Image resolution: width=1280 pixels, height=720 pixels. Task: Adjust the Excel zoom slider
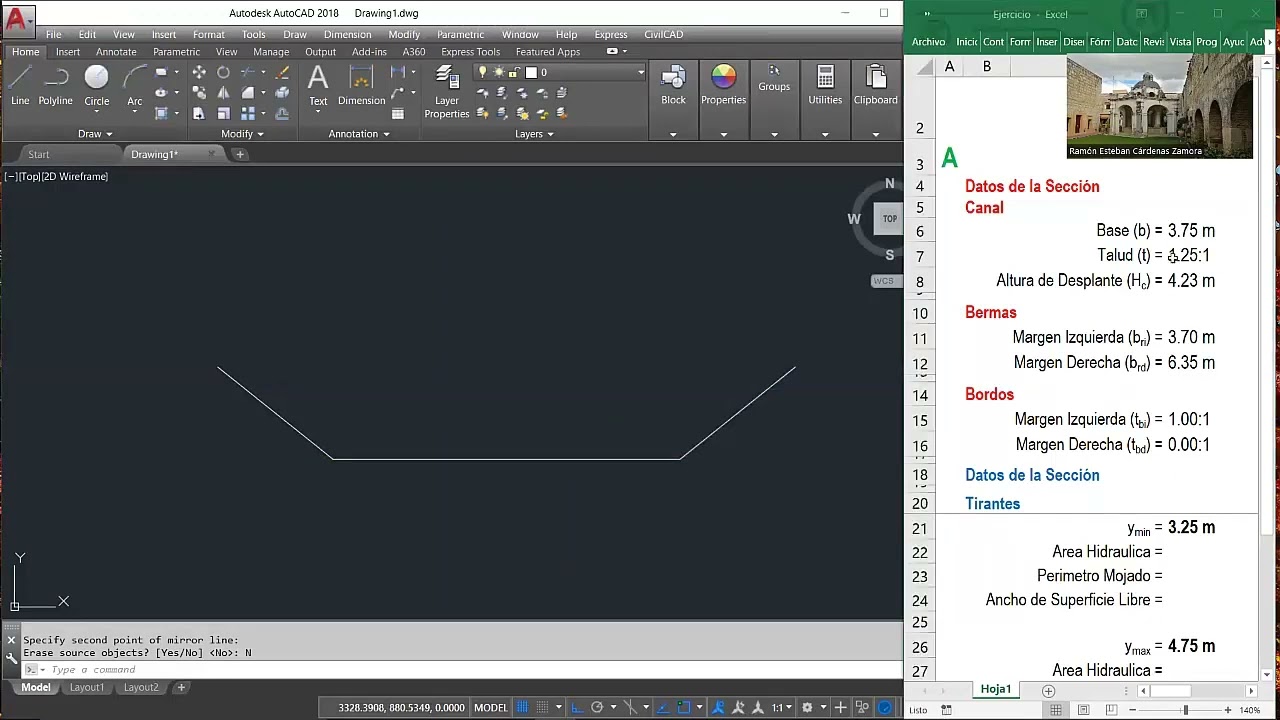click(1185, 710)
